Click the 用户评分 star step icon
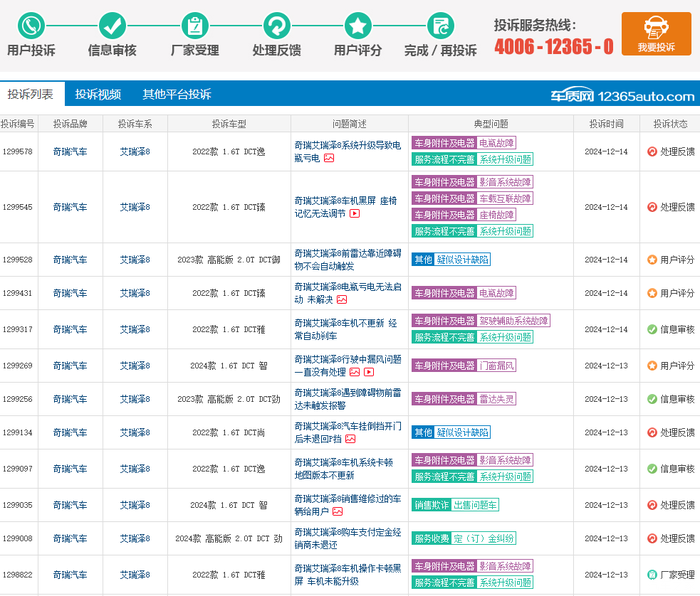 coord(357,26)
